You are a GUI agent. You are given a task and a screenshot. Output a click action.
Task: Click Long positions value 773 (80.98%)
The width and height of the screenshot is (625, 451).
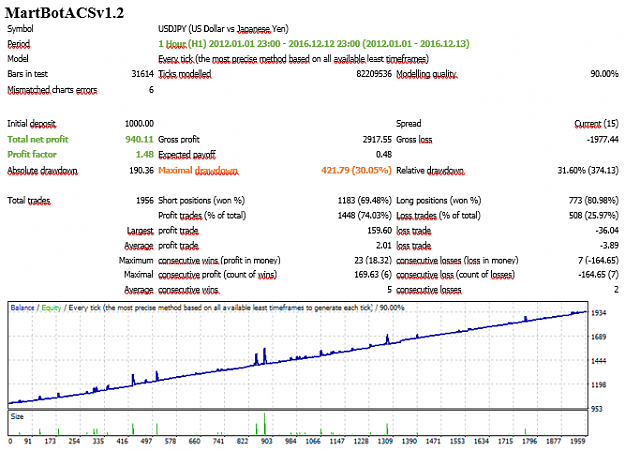(594, 200)
